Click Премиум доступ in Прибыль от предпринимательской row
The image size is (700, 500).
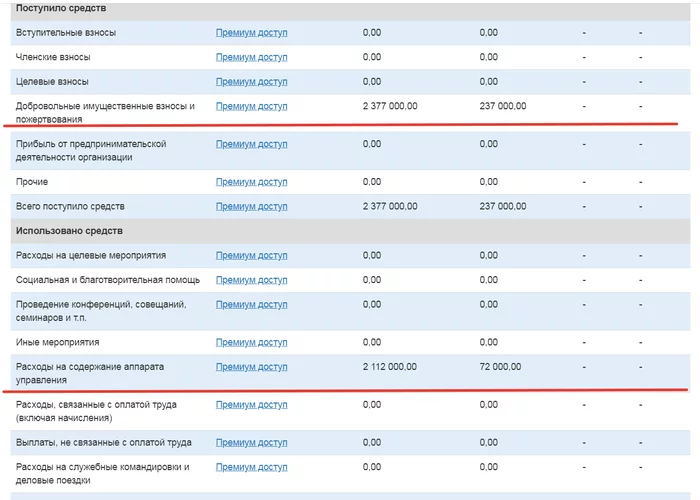pos(251,144)
